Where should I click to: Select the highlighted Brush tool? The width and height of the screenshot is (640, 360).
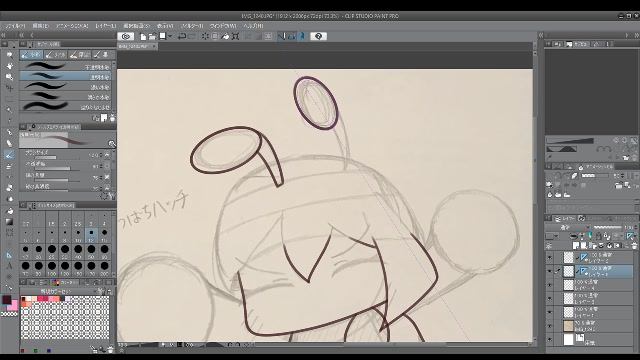pos(10,155)
